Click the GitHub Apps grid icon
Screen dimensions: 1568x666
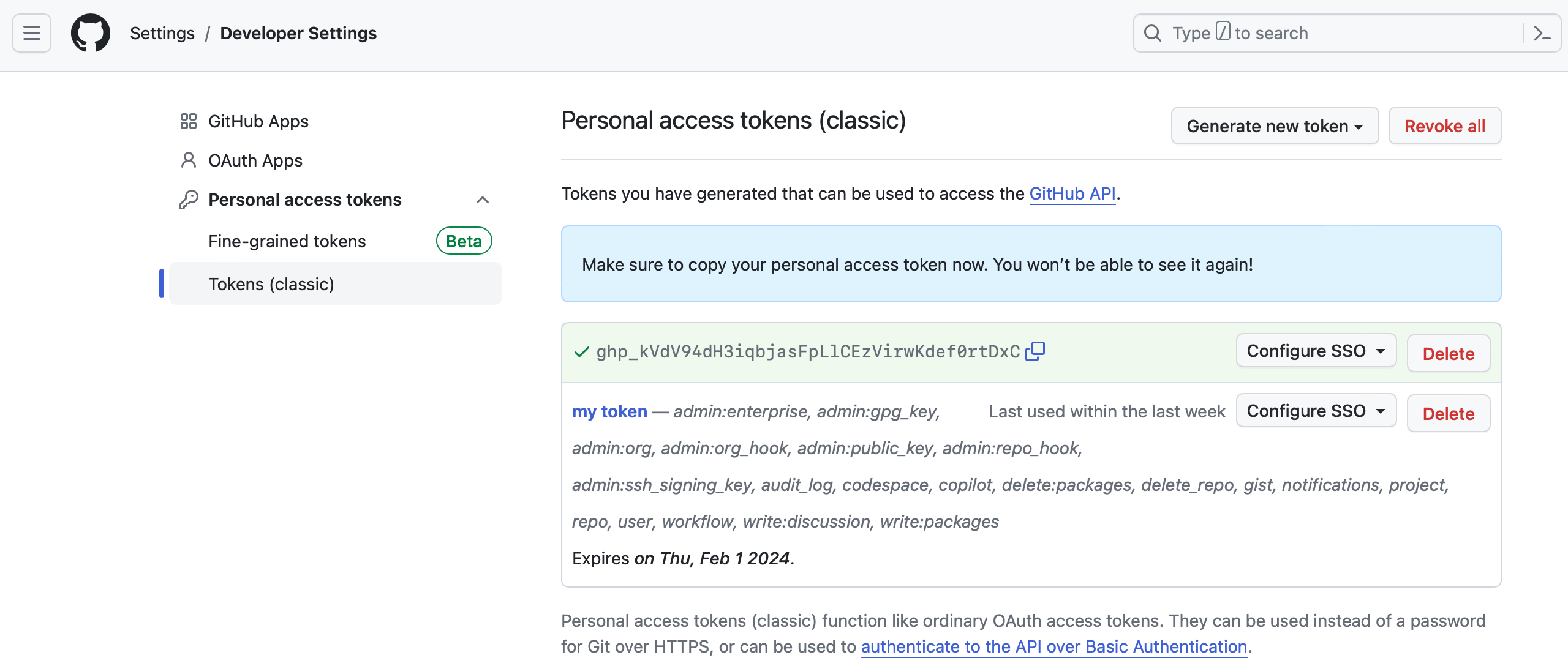click(188, 121)
